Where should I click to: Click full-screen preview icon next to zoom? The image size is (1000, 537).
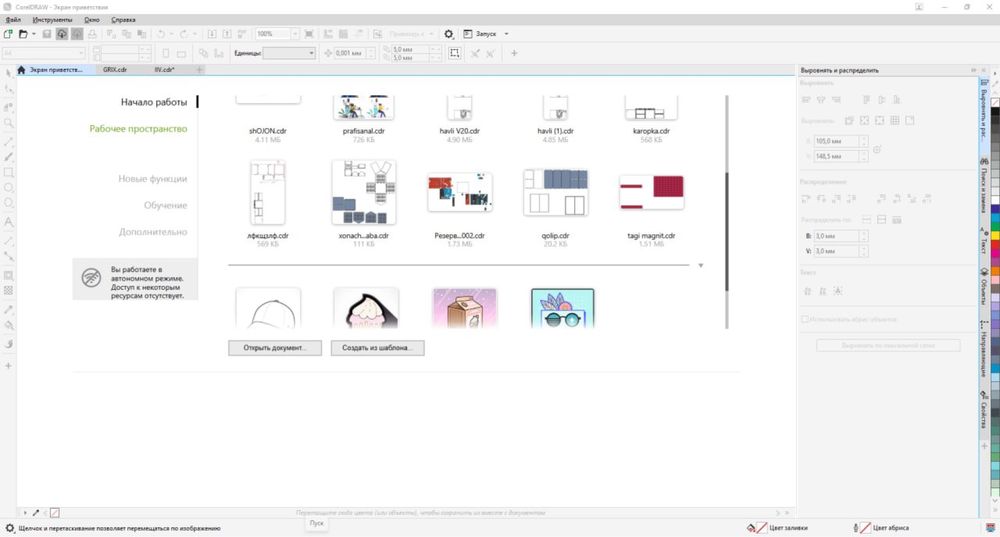pos(309,34)
